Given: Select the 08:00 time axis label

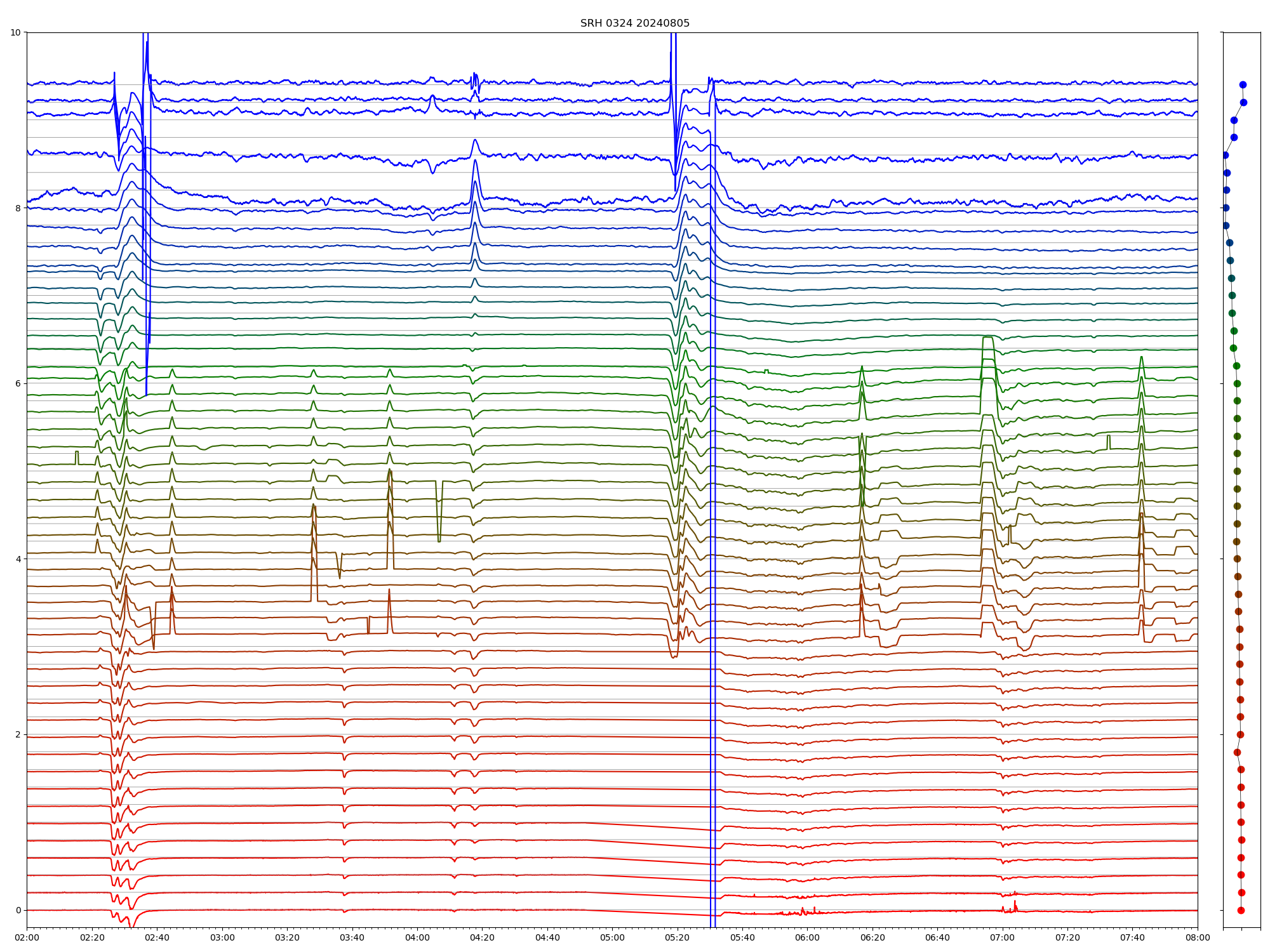Looking at the screenshot, I should tap(1198, 937).
